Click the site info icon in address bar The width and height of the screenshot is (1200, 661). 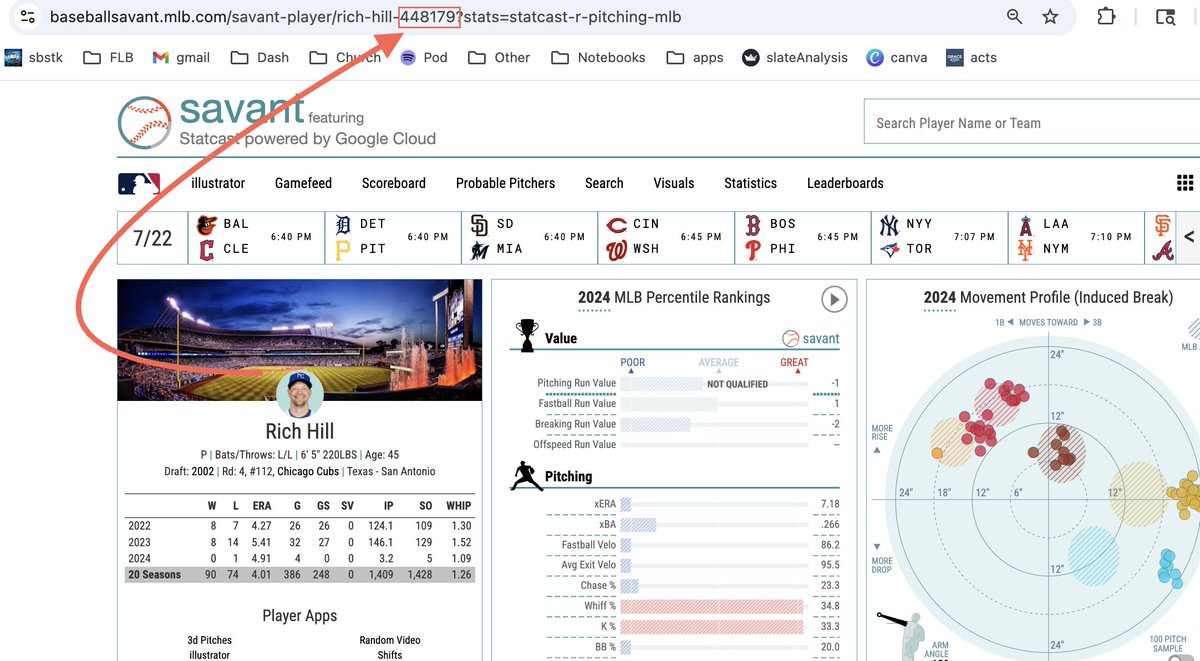[x=27, y=17]
